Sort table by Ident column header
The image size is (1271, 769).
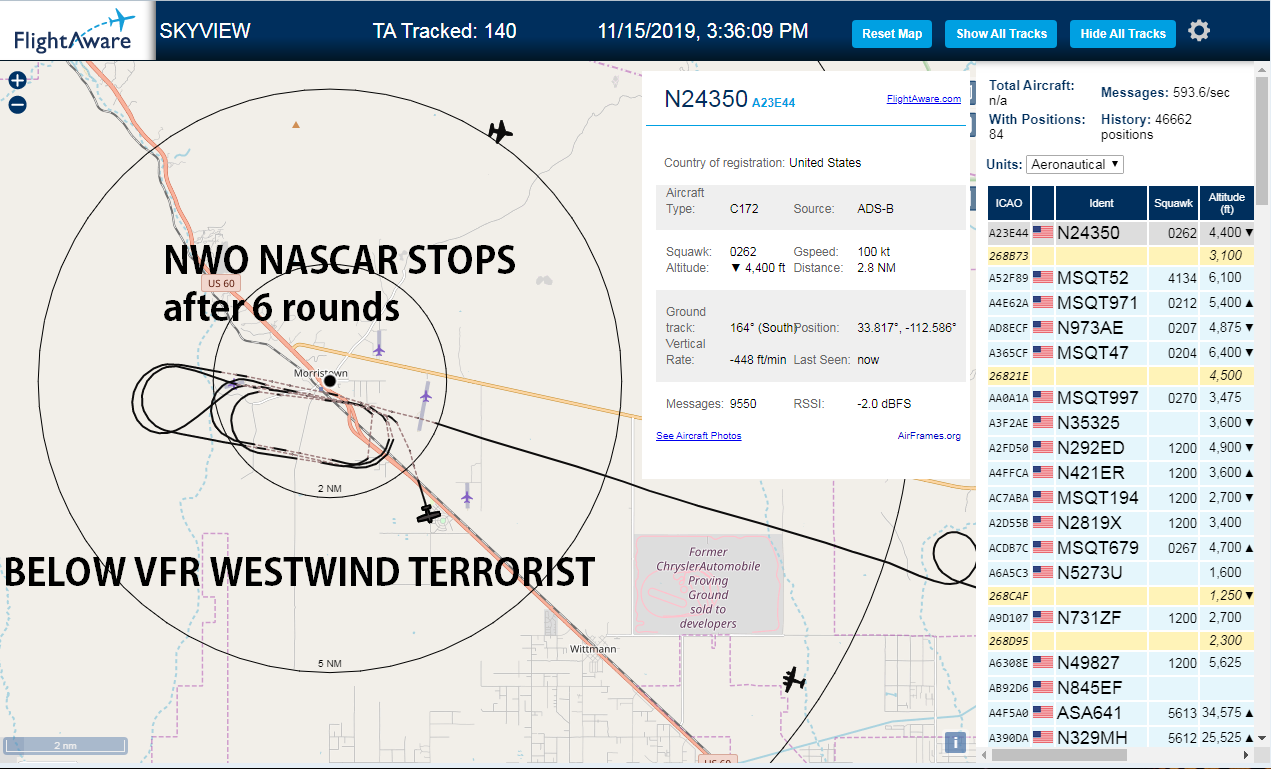click(1101, 203)
